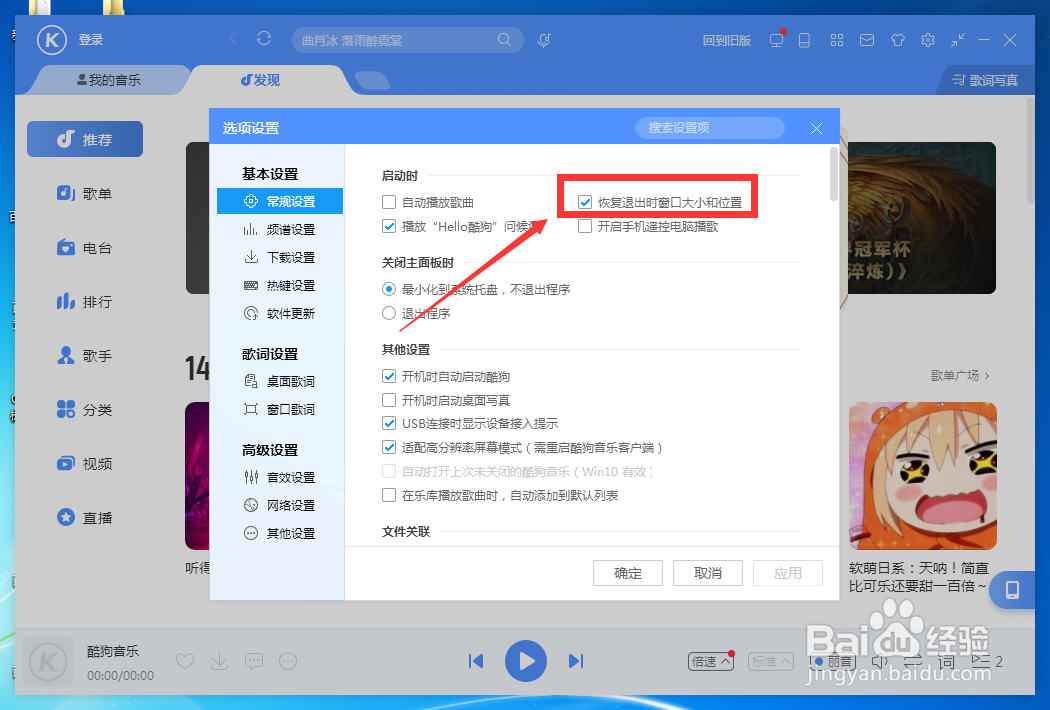Open 网络设置 in the settings sidebar
This screenshot has width=1050, height=710.
(279, 505)
